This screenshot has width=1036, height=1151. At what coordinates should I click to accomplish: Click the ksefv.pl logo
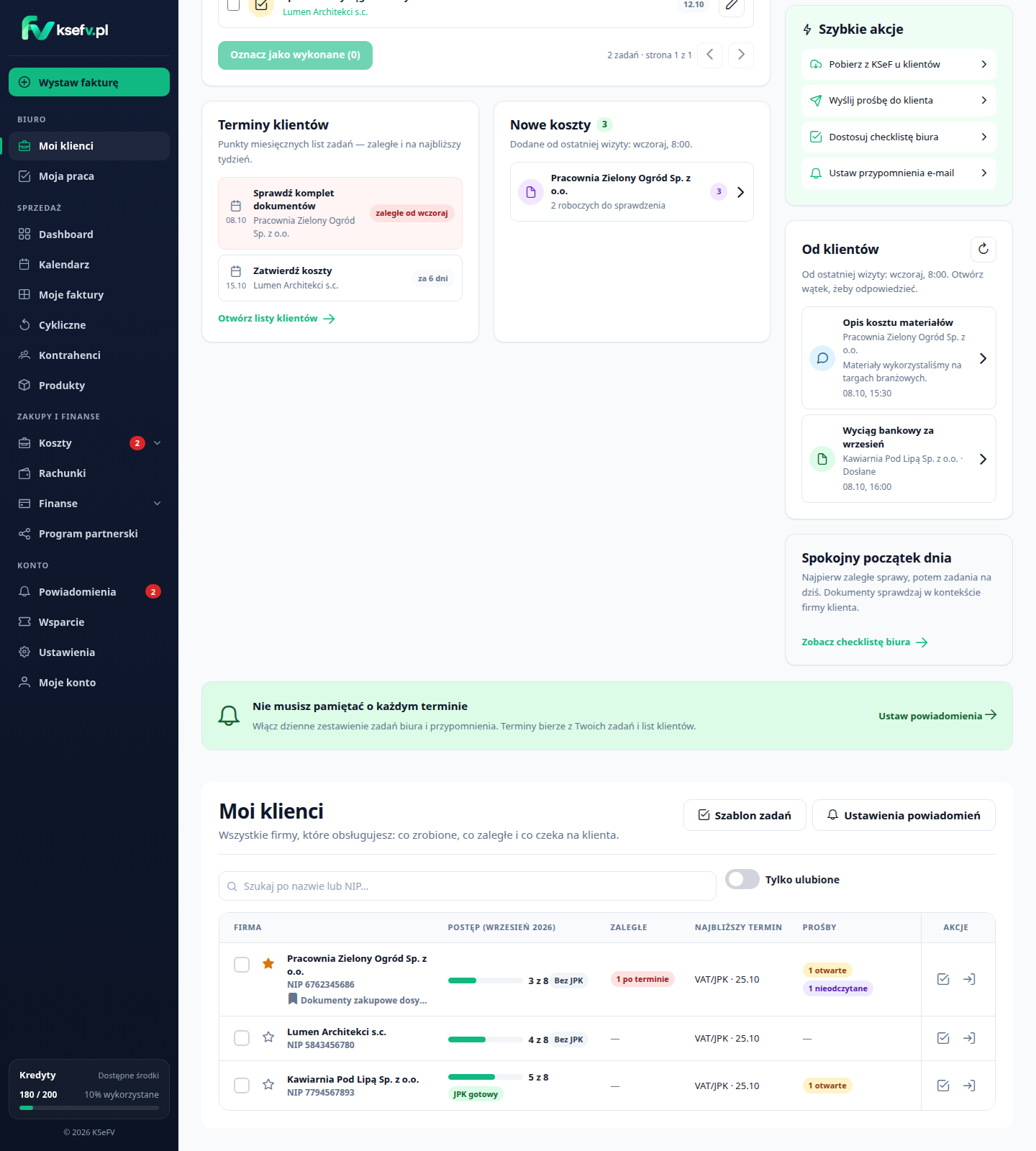pos(65,29)
